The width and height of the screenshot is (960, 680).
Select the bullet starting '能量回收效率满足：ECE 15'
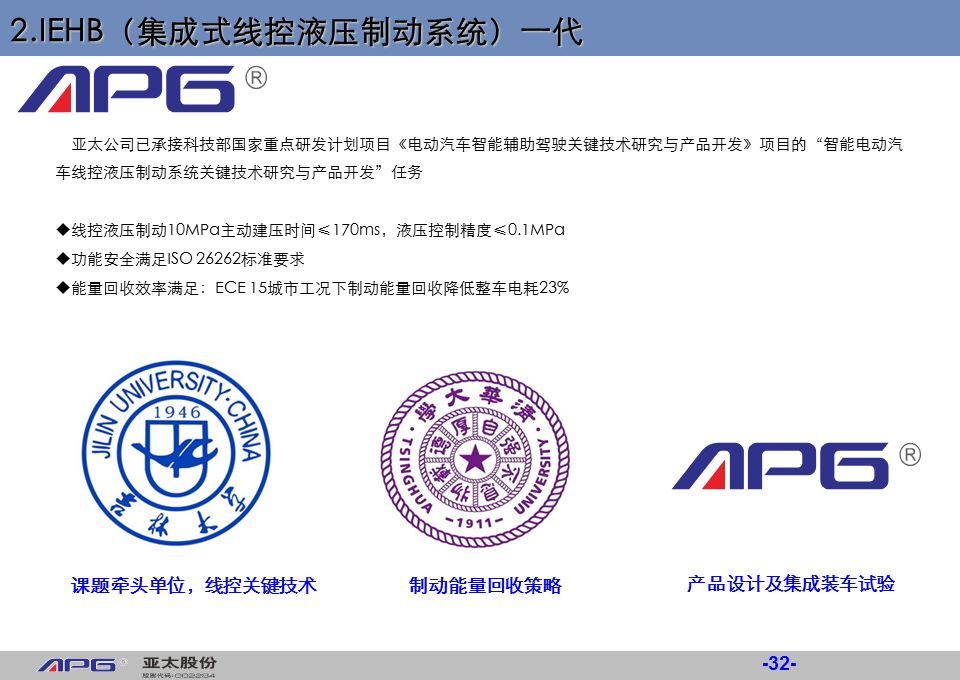click(x=312, y=288)
